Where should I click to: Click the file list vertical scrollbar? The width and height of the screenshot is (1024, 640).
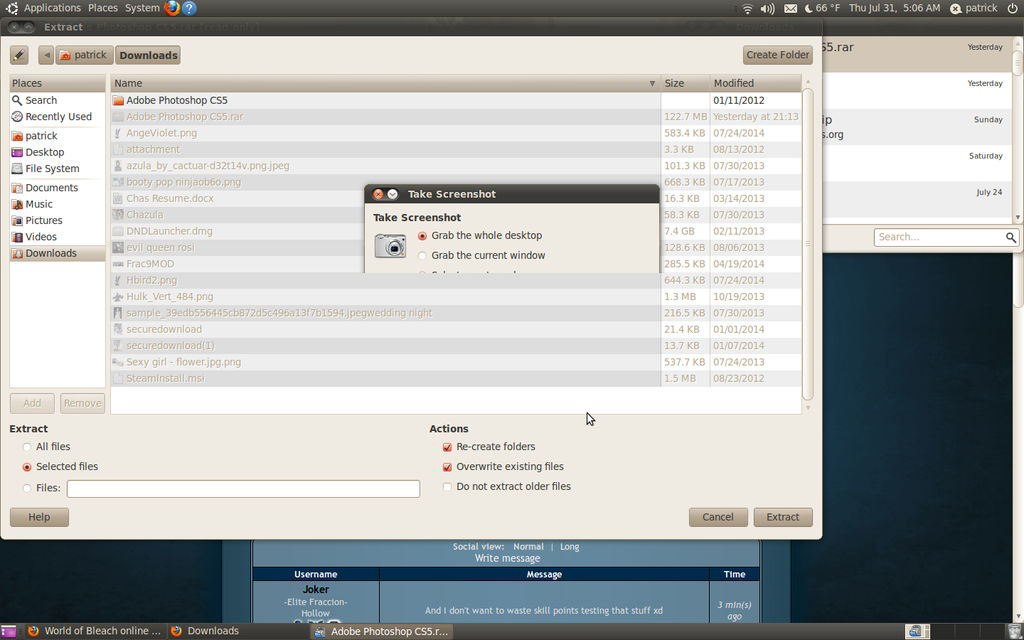click(x=808, y=244)
